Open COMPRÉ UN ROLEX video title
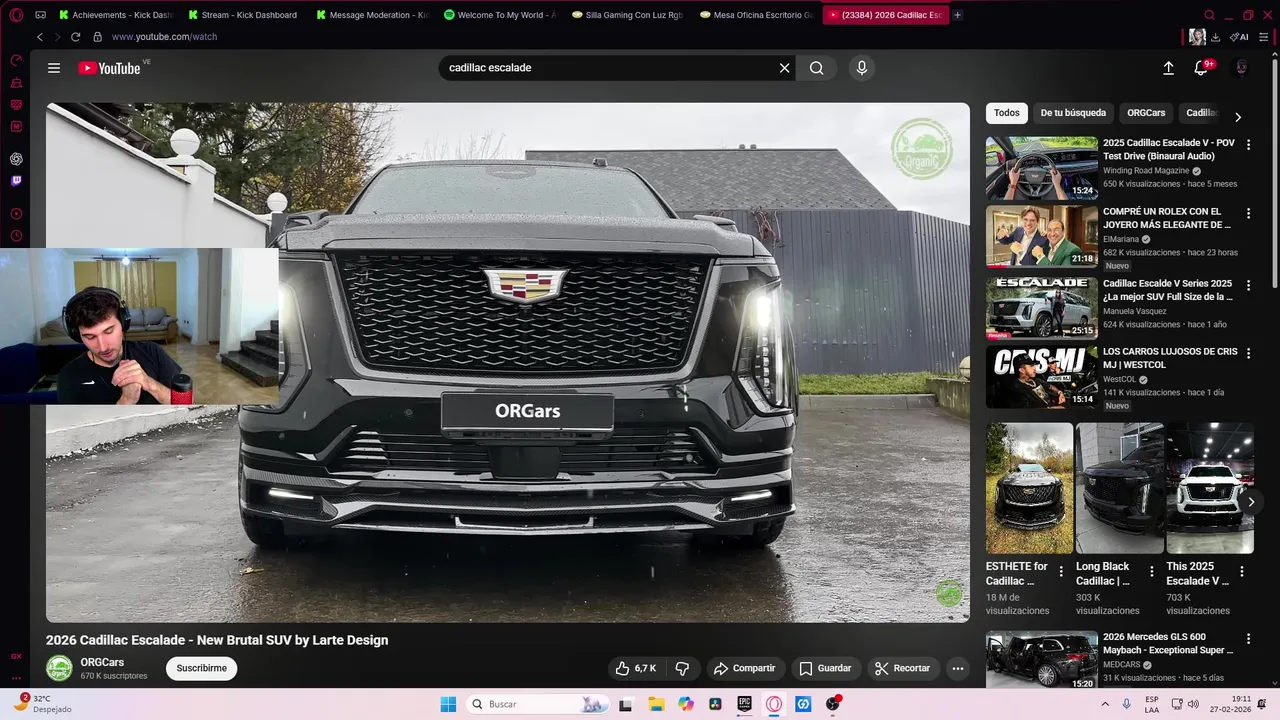This screenshot has width=1280, height=720. pos(1168,218)
